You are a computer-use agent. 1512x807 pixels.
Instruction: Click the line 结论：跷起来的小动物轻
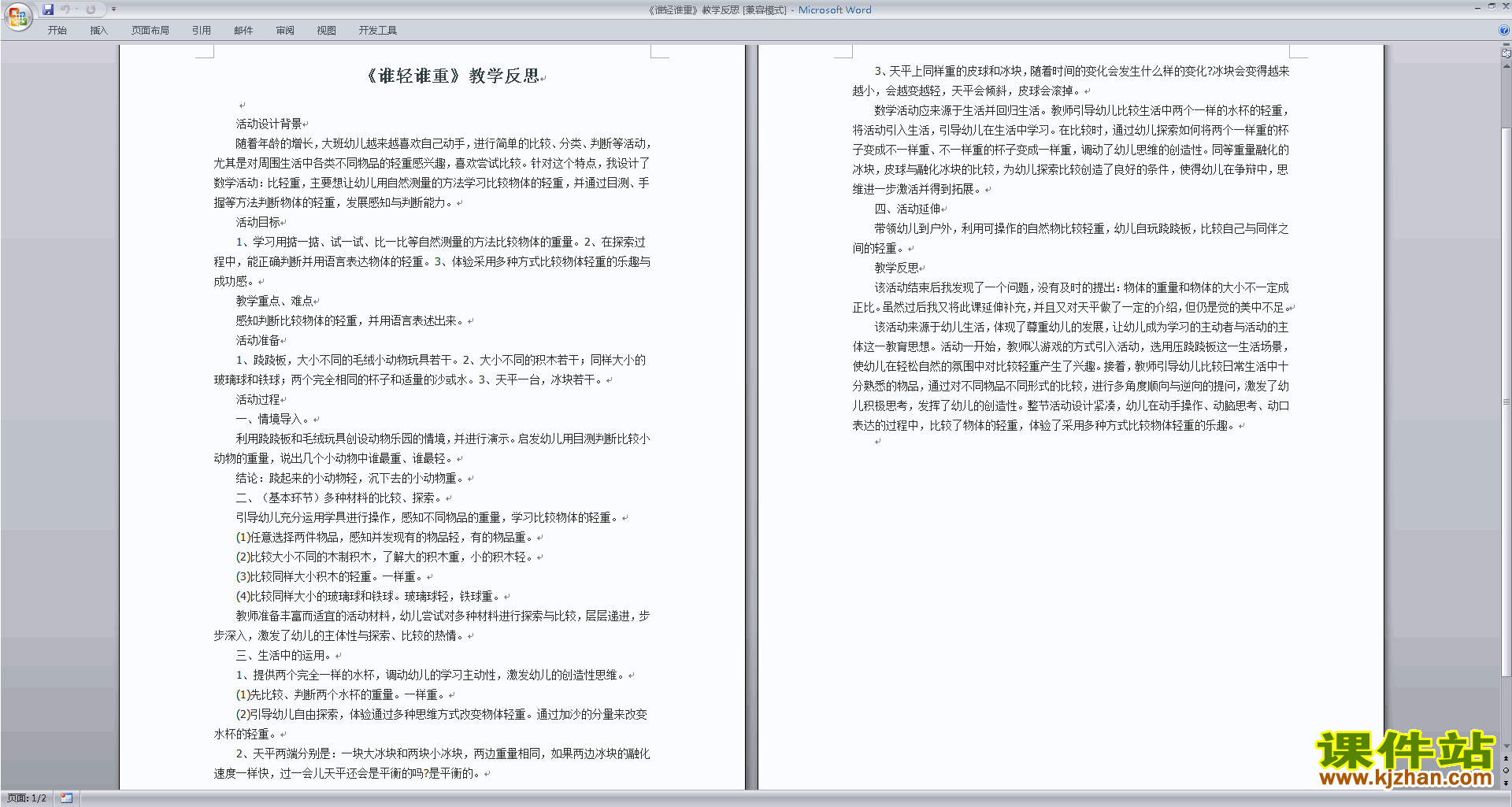[x=352, y=478]
